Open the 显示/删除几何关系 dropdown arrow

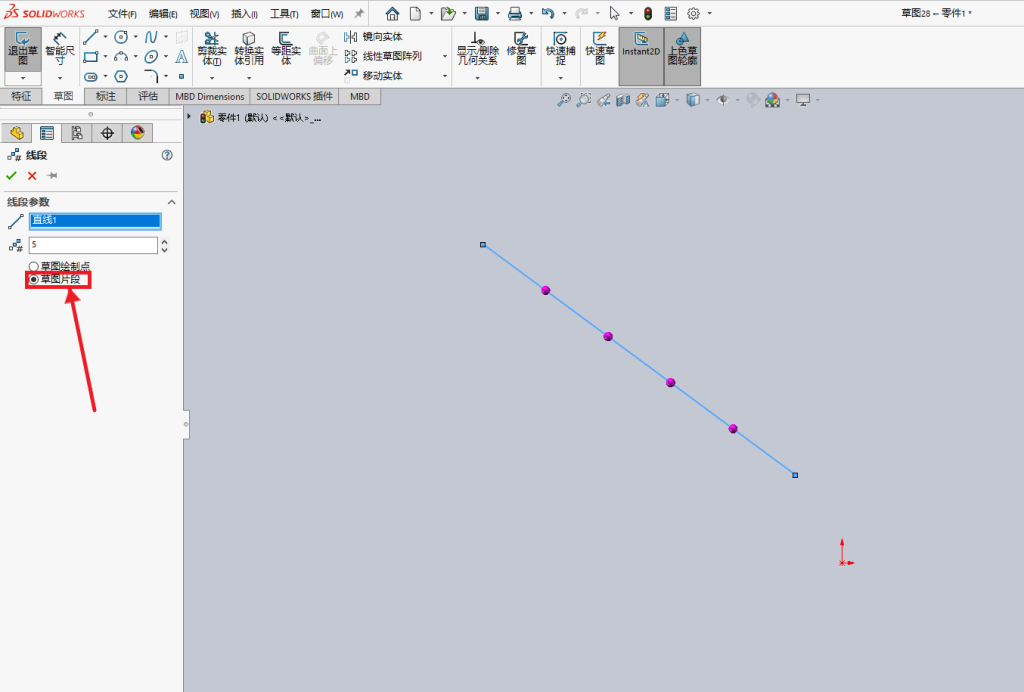[477, 78]
